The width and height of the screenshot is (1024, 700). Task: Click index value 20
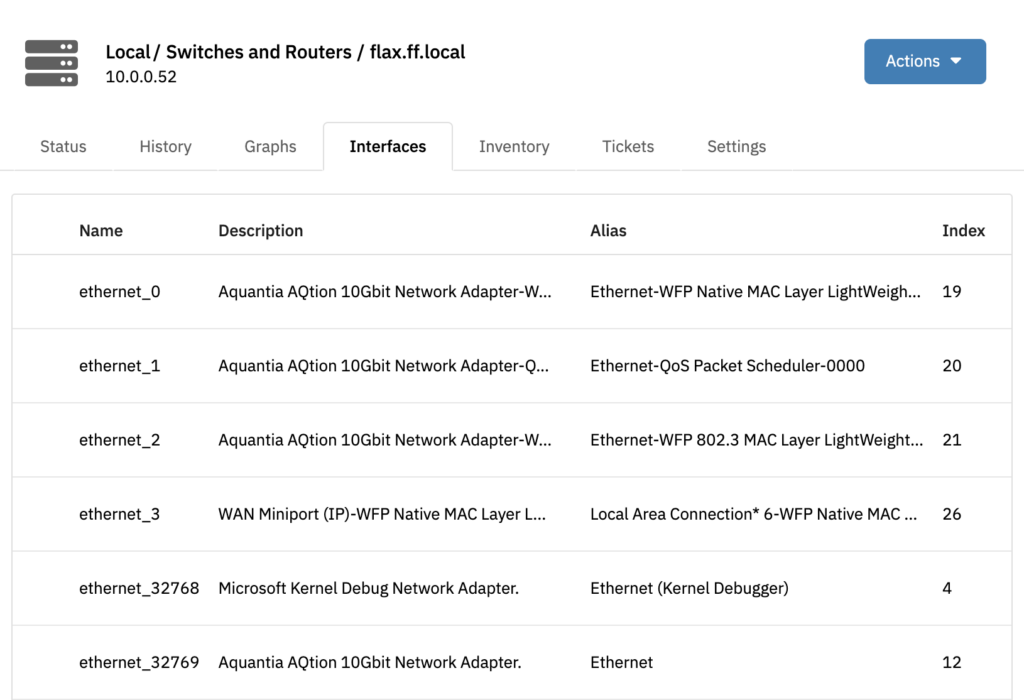click(952, 366)
